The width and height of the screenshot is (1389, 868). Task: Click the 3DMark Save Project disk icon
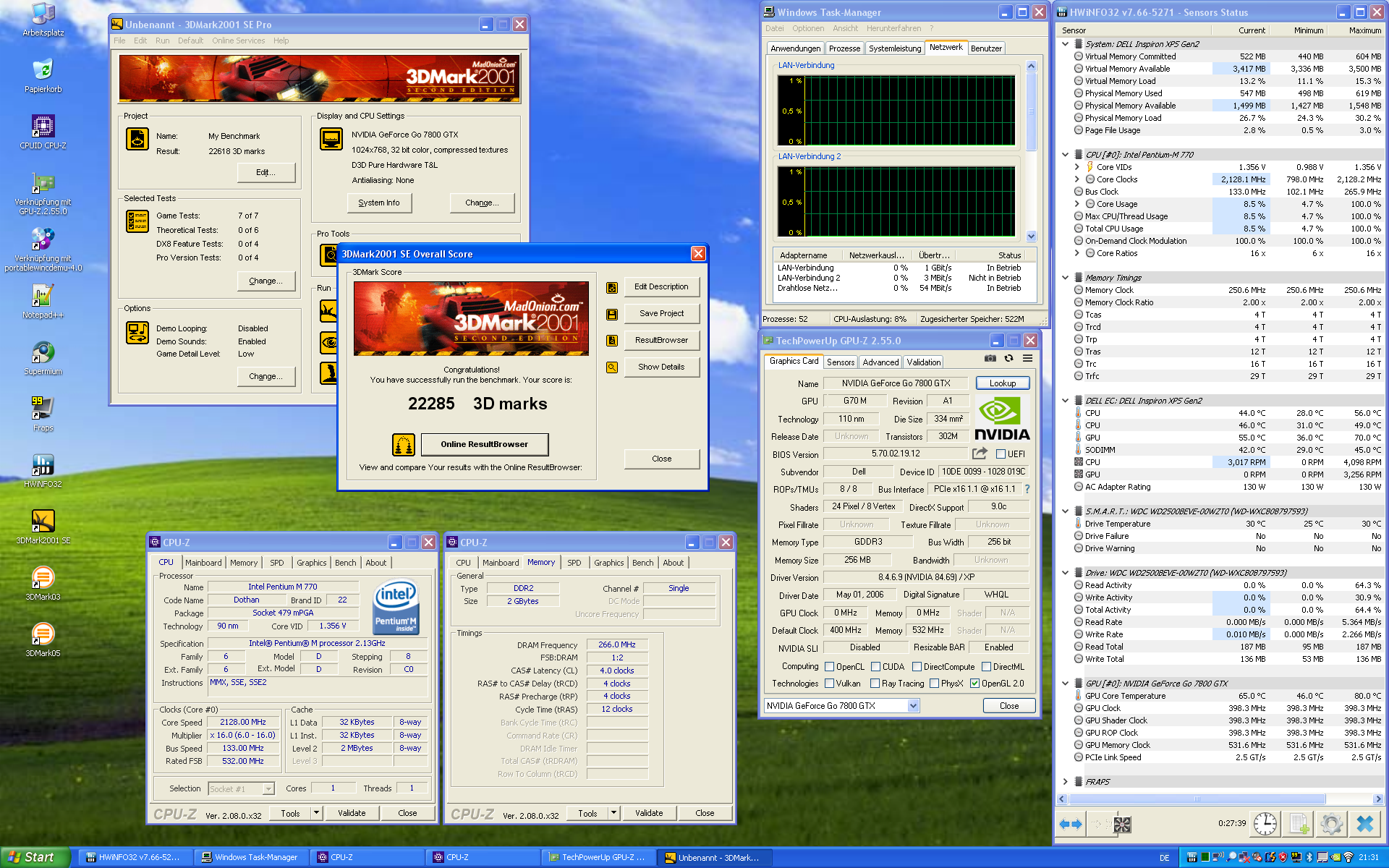point(612,314)
